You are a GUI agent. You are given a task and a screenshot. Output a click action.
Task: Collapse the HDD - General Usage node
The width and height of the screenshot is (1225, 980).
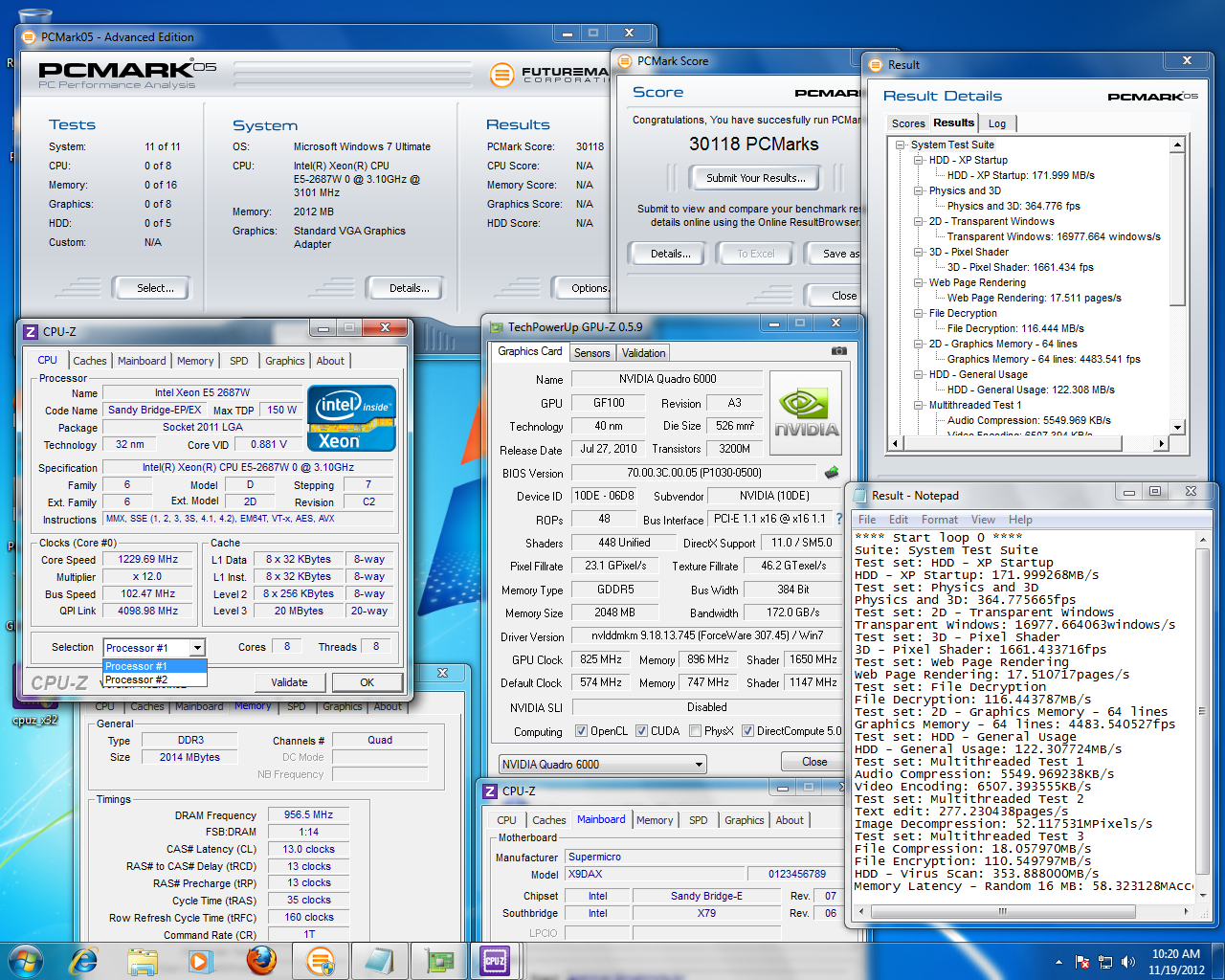point(918,374)
